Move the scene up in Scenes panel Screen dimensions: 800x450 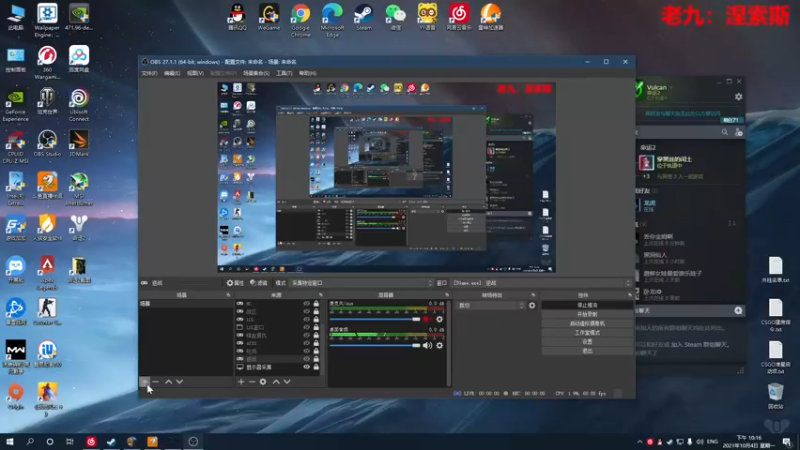coord(168,382)
